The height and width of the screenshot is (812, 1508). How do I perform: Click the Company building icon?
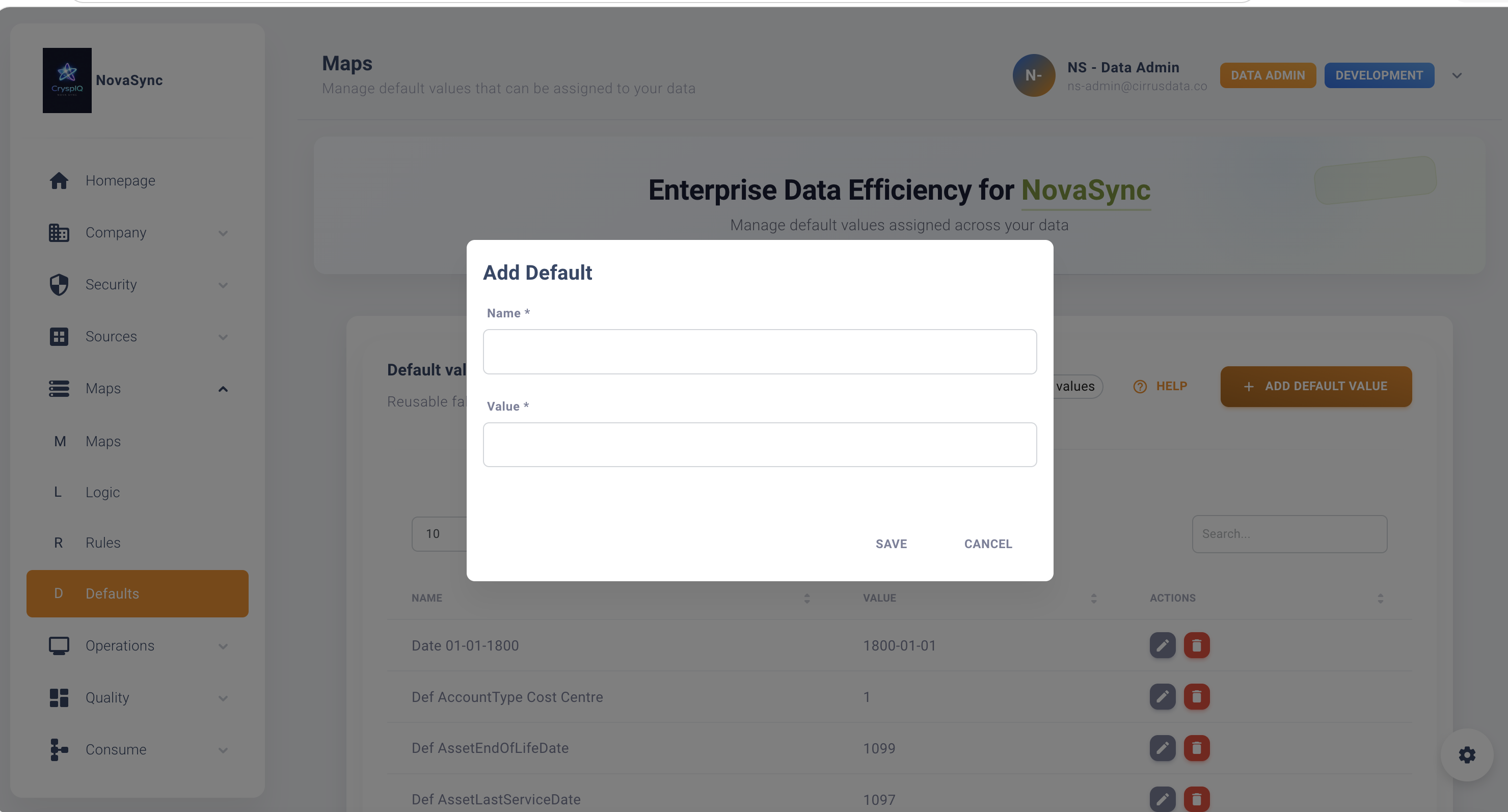pos(59,233)
